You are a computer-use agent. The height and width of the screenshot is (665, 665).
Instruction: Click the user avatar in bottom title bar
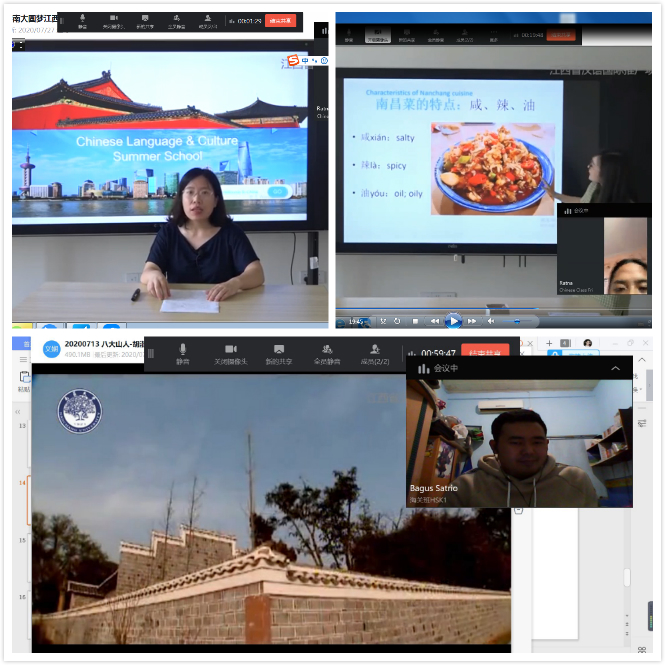pyautogui.click(x=587, y=343)
